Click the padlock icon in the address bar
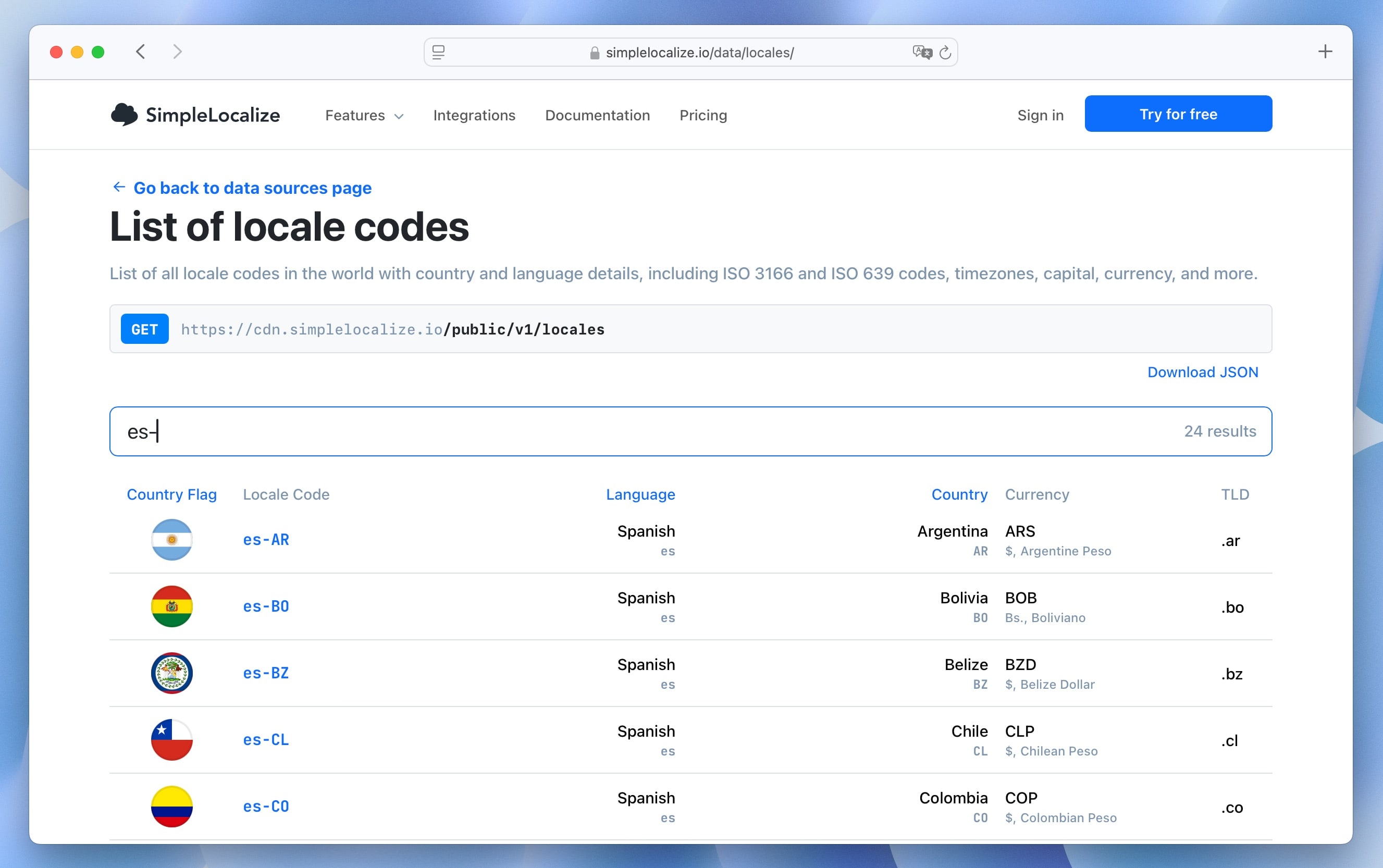Viewport: 1383px width, 868px height. coord(595,53)
